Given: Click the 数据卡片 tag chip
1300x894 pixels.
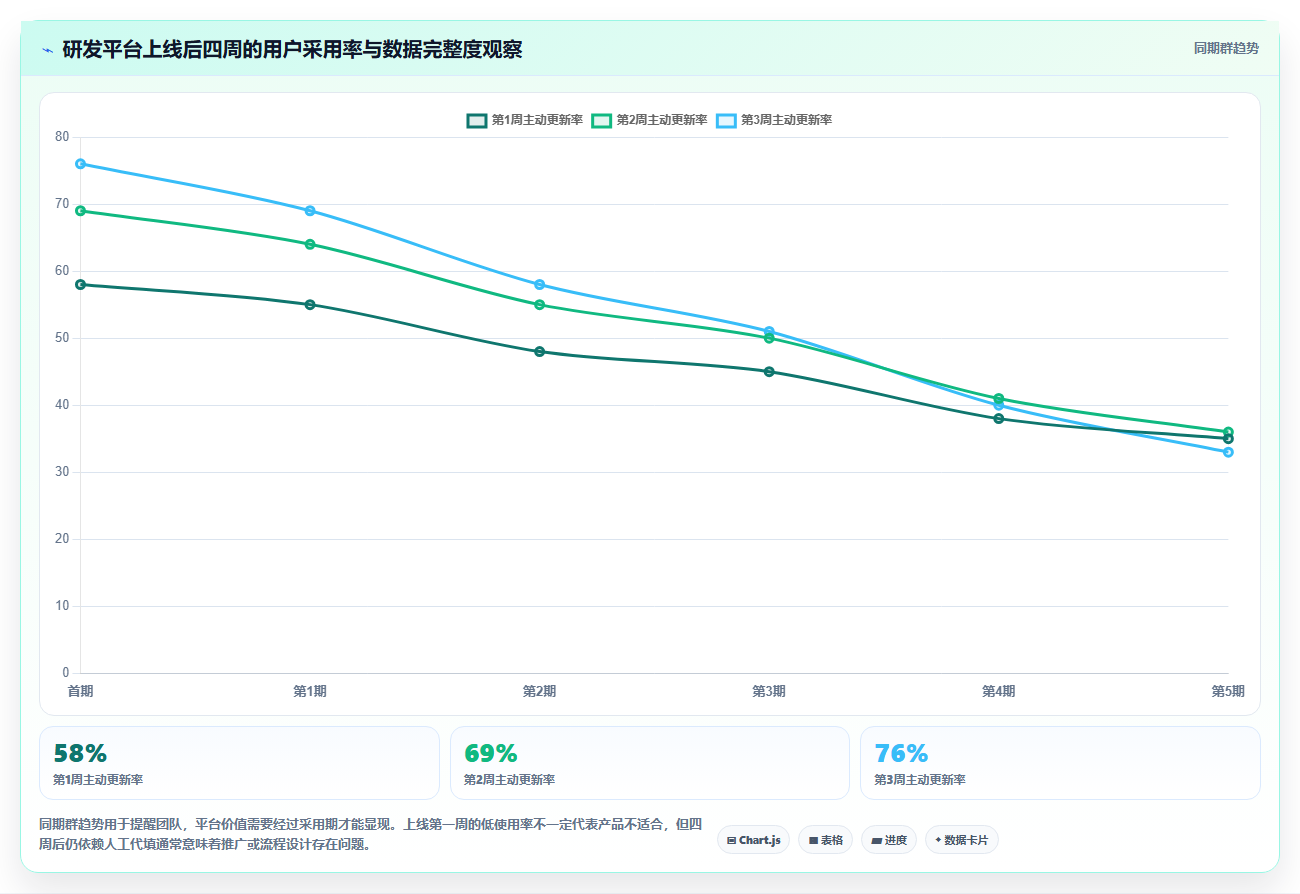Looking at the screenshot, I should coord(961,840).
